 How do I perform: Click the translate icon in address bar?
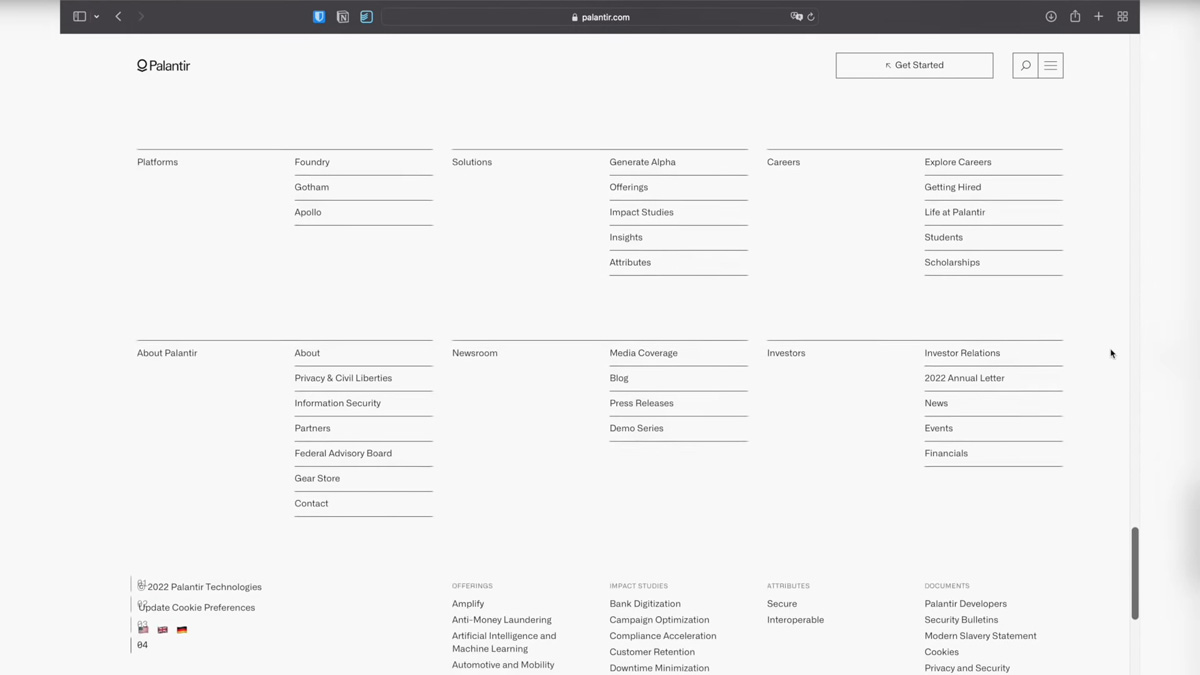point(796,16)
